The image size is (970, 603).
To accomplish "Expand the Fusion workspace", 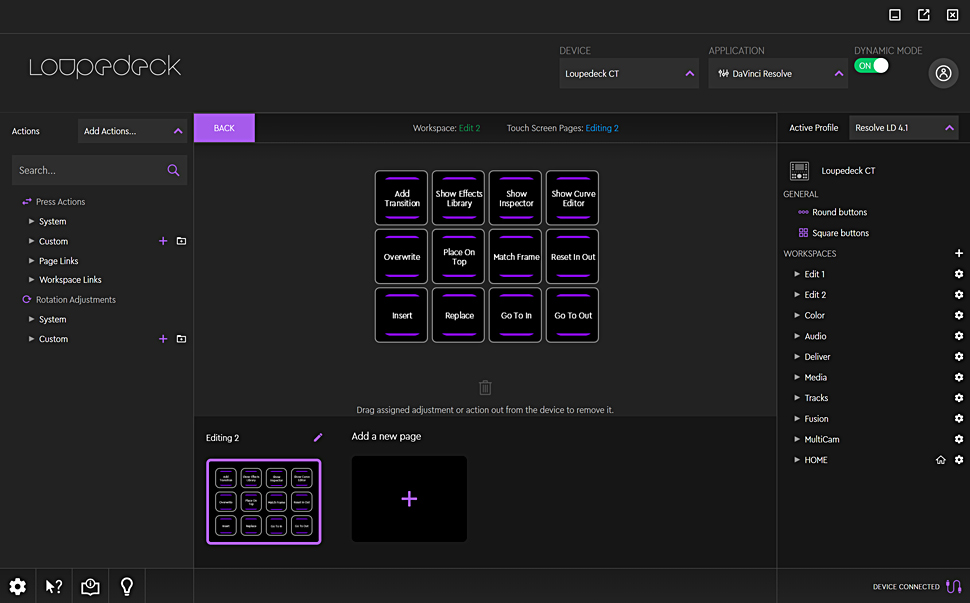I will pos(797,419).
